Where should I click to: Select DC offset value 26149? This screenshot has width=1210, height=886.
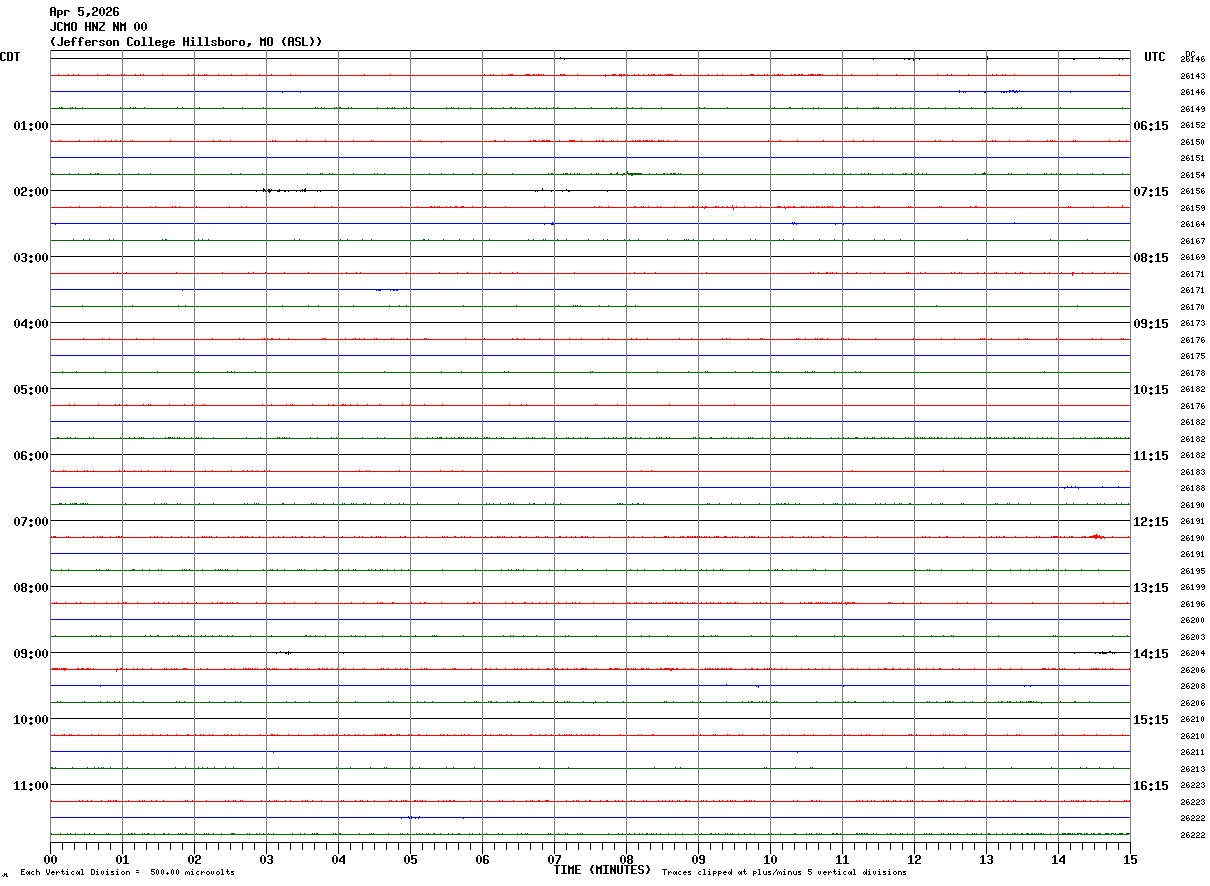coord(1192,109)
